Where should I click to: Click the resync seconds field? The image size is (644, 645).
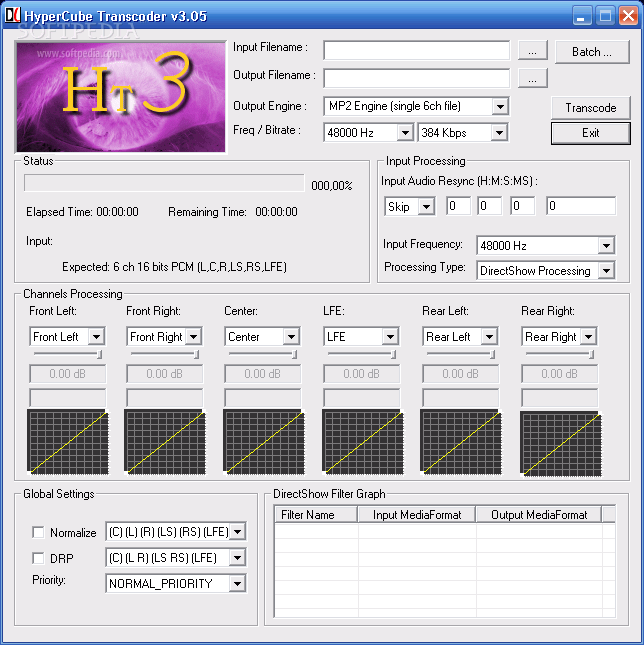click(522, 206)
